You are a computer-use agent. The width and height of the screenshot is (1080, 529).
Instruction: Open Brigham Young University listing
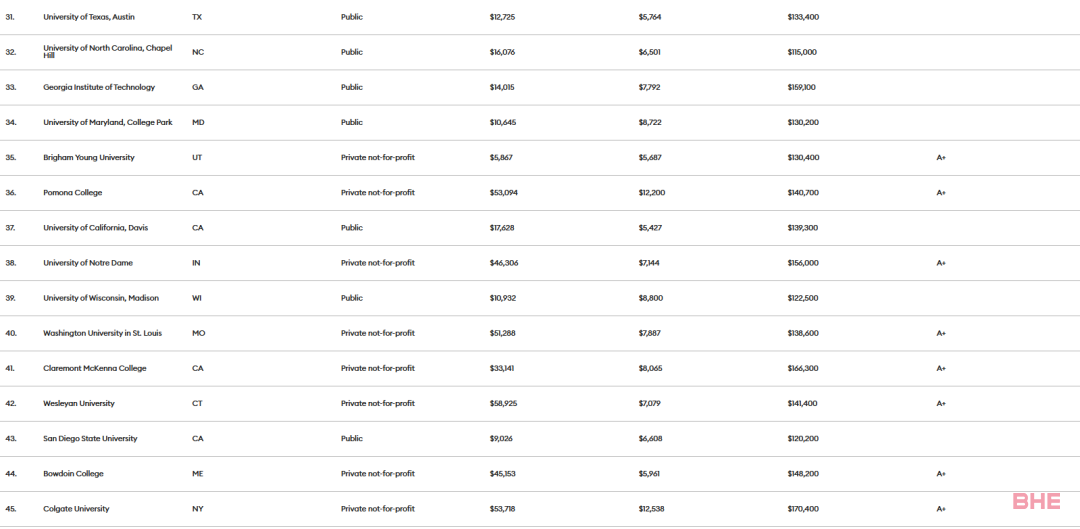pyautogui.click(x=89, y=158)
